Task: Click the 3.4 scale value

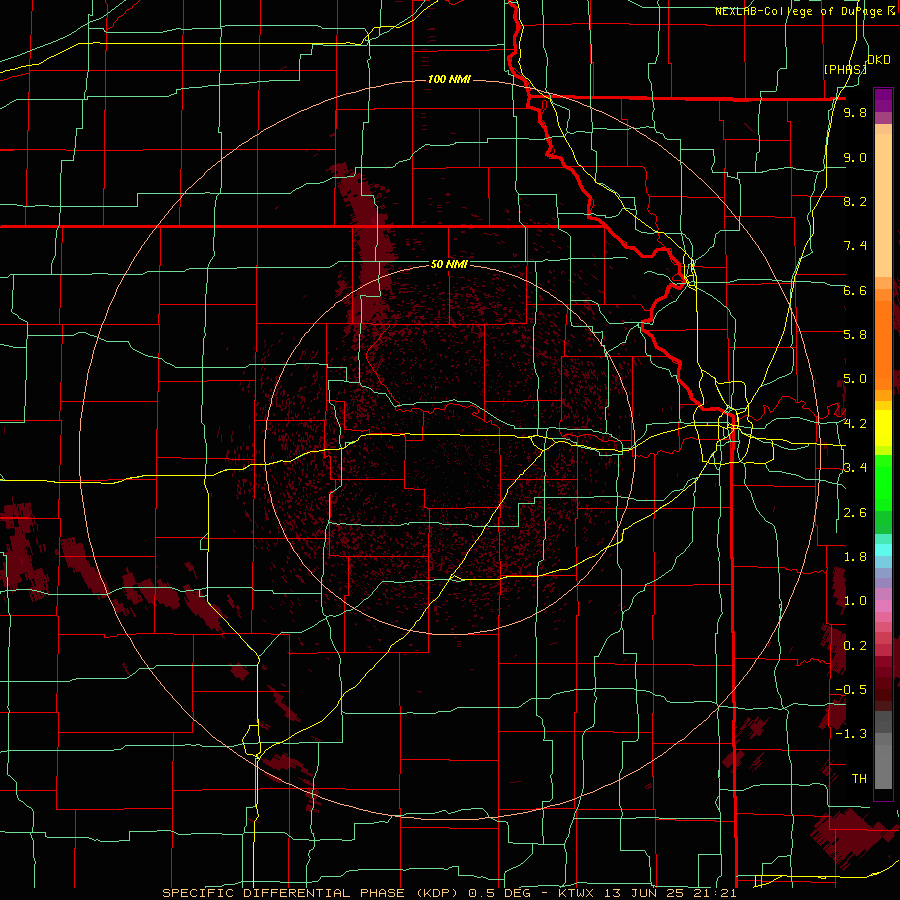Action: click(855, 468)
